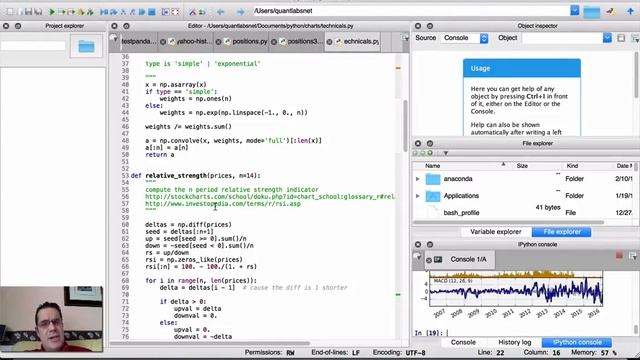Viewport: 640px width, 360px height.
Task: Click the investopedia.com URL in the code
Action: pos(223,204)
